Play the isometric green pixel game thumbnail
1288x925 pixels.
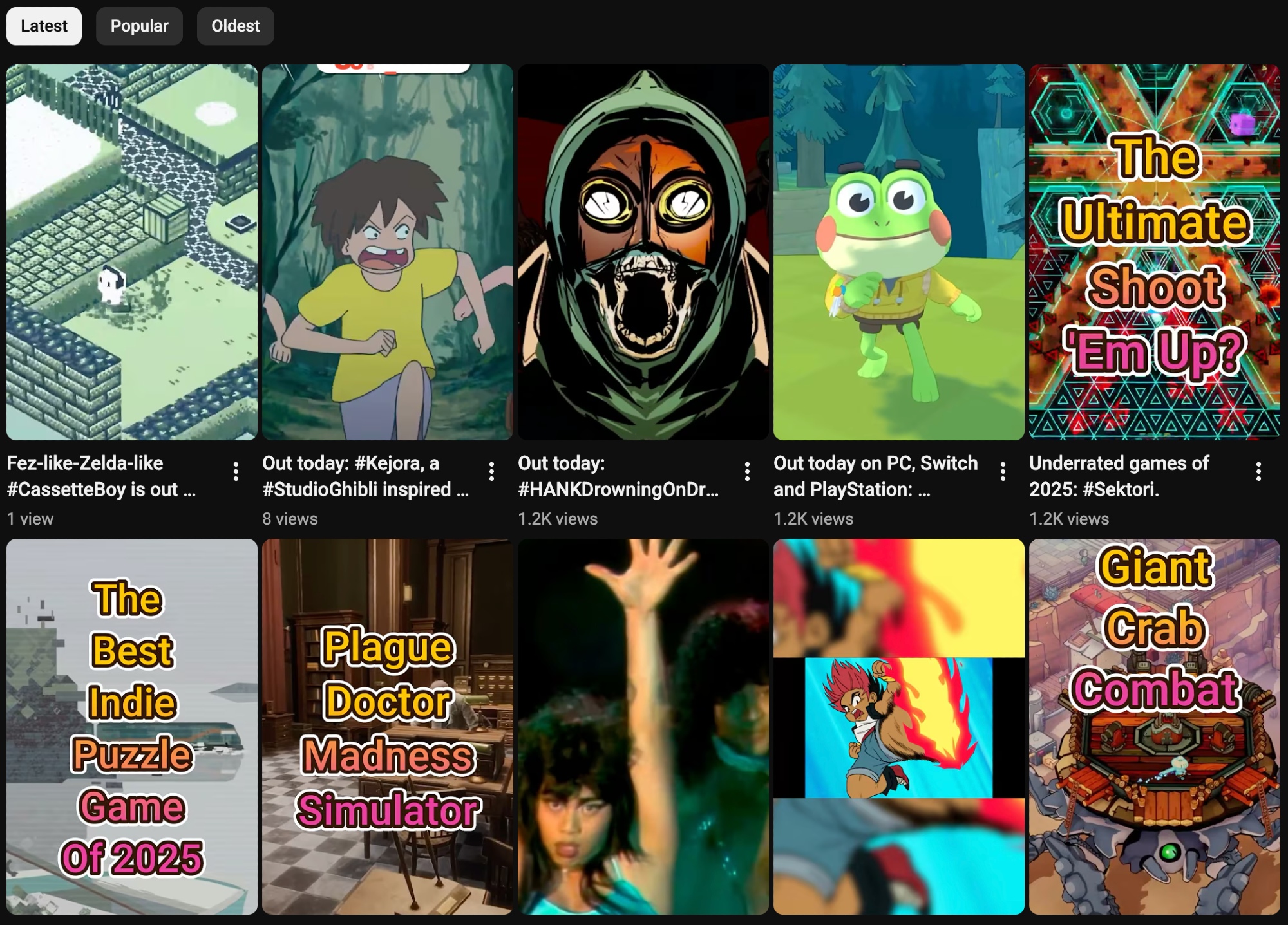point(132,252)
